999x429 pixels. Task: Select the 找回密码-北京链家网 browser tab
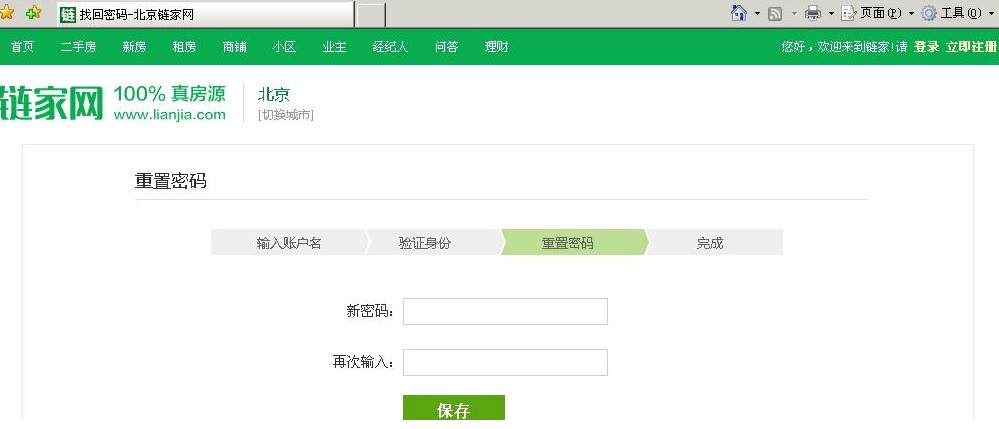click(x=205, y=14)
